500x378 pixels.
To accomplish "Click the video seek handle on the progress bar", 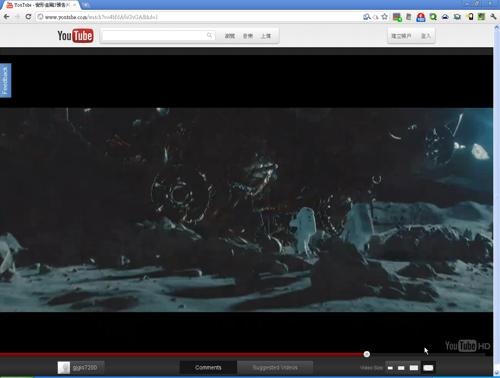I will click(367, 354).
